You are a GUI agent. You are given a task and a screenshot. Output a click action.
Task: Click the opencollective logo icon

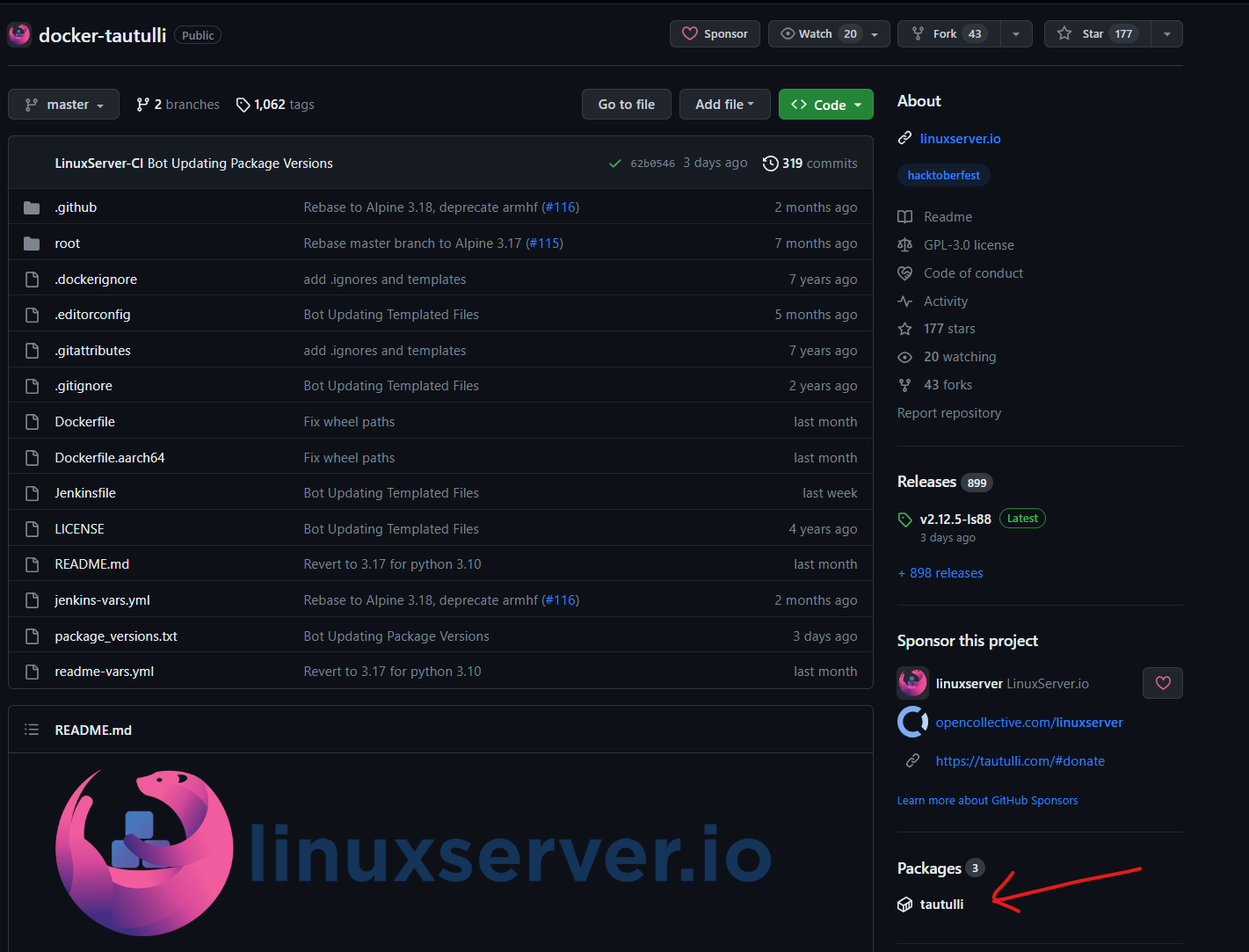(x=912, y=722)
